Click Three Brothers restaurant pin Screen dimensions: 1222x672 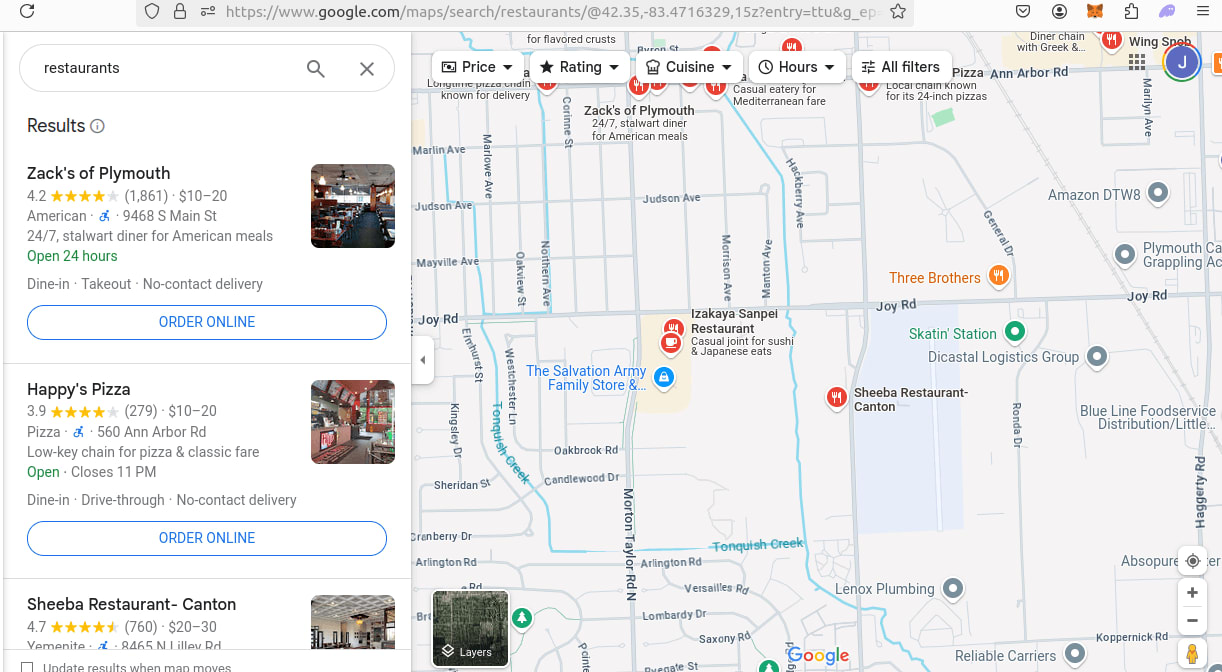click(998, 276)
